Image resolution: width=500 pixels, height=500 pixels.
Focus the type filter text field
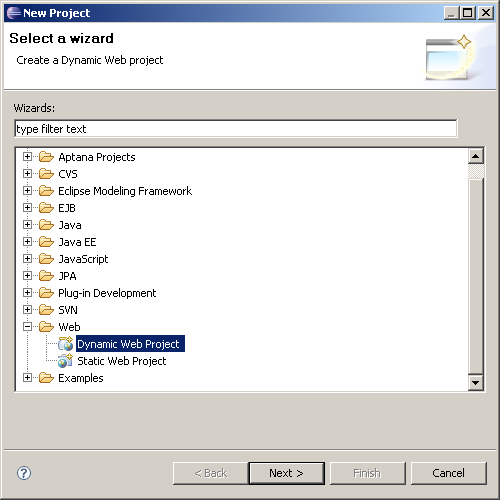236,129
